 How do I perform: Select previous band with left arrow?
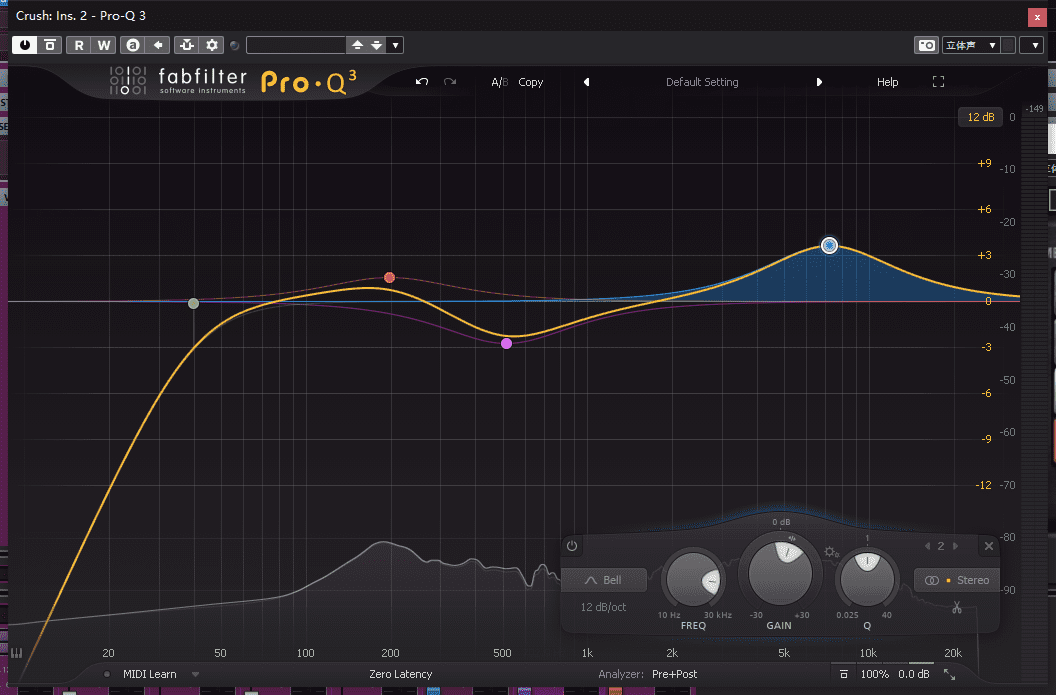(927, 546)
